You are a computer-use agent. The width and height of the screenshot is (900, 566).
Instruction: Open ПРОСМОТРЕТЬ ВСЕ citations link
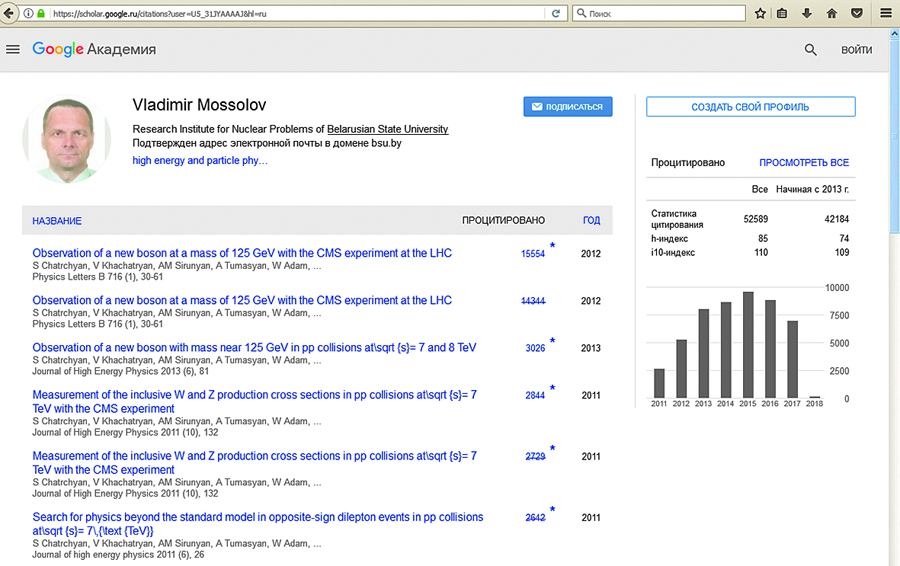804,162
